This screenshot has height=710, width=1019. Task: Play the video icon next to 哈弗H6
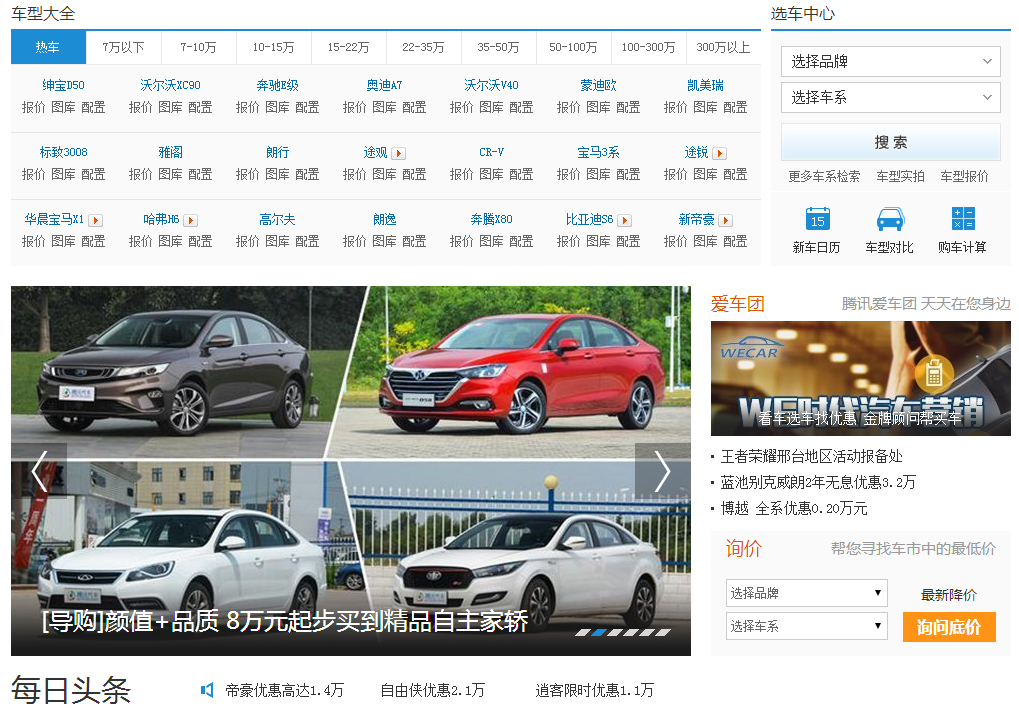(x=191, y=221)
